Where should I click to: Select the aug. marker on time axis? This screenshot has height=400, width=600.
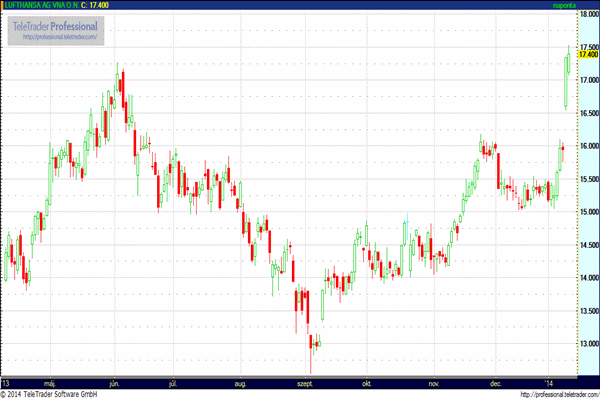[240, 384]
